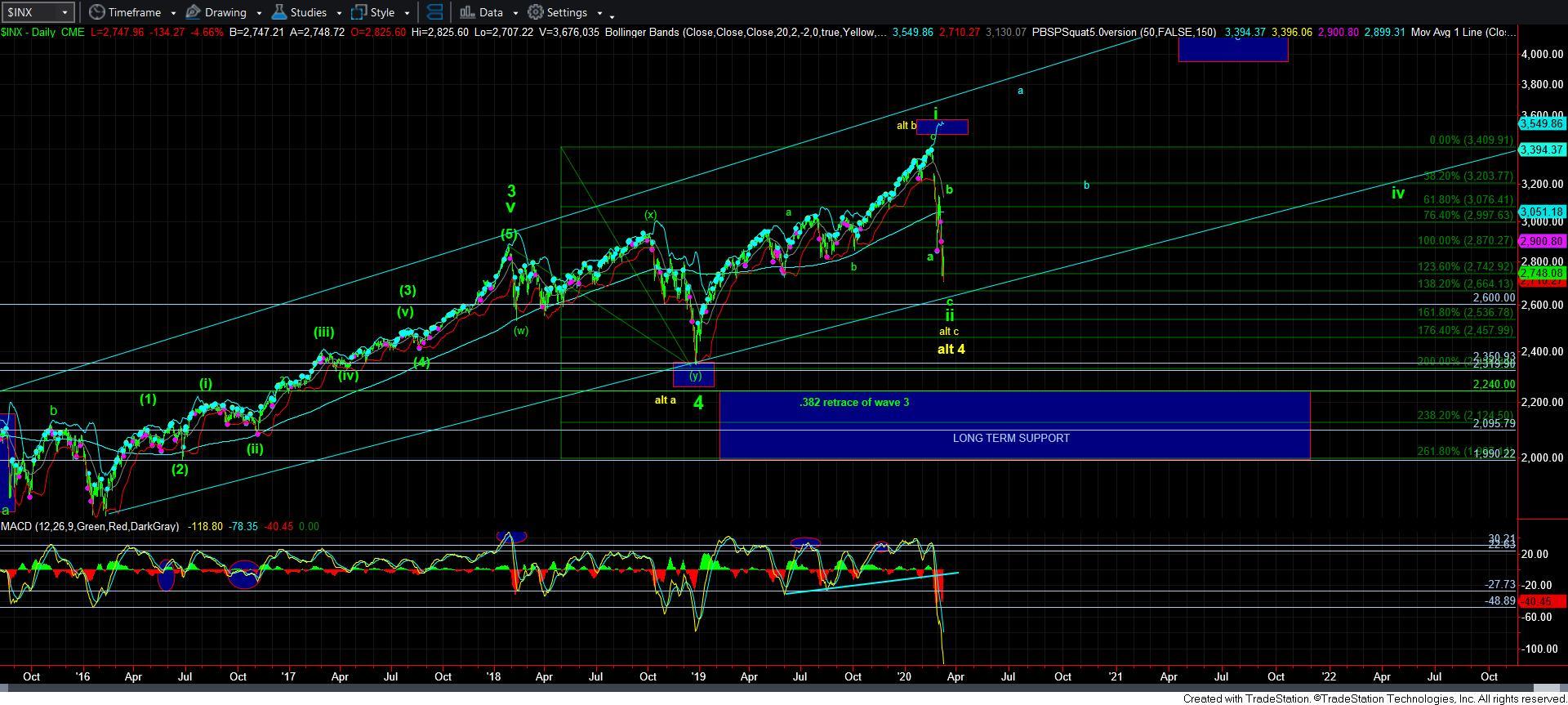The width and height of the screenshot is (1568, 705).
Task: Expand the Style dropdown arrow
Action: tap(407, 13)
